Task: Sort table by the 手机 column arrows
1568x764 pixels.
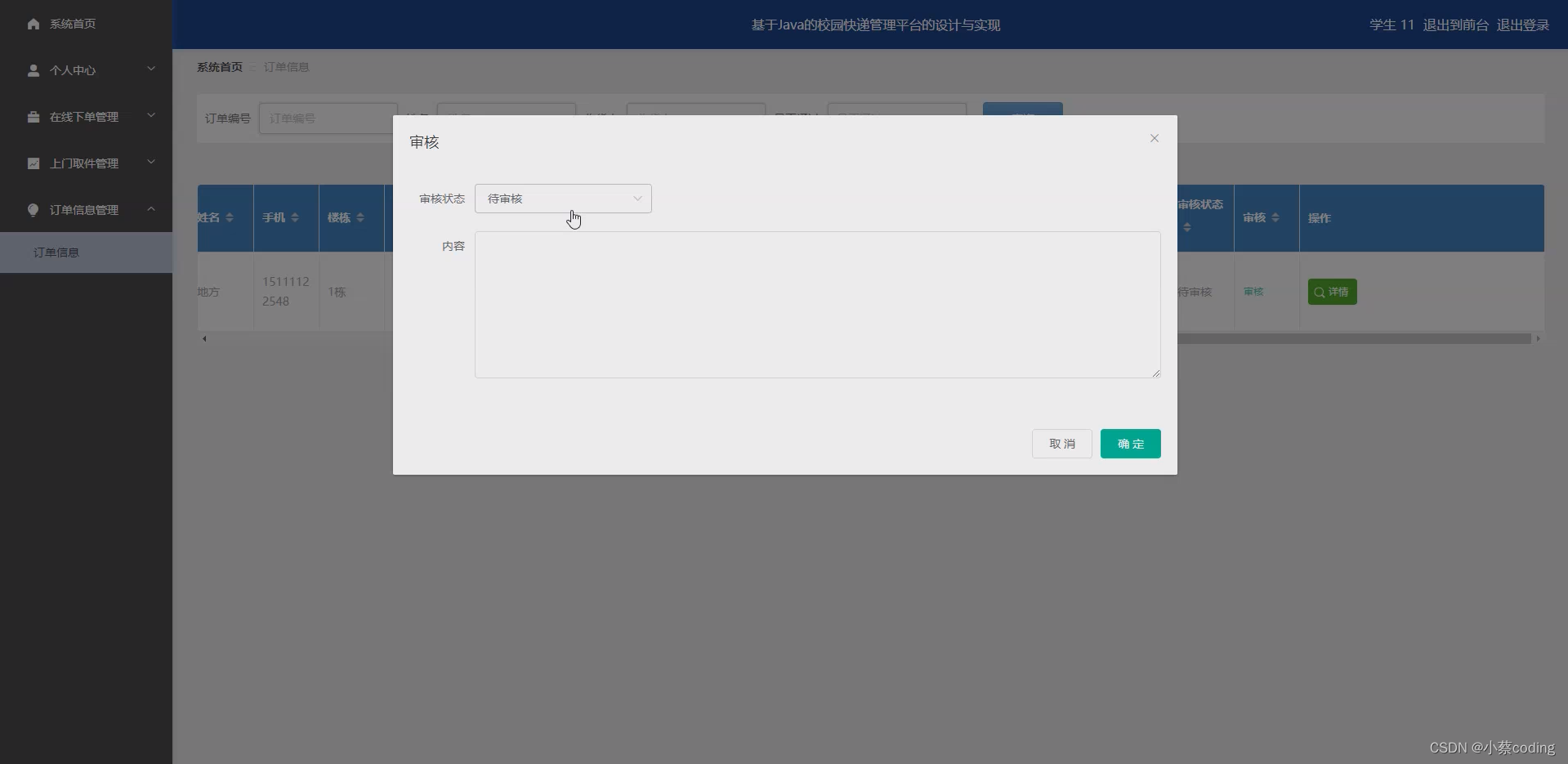Action: point(295,217)
